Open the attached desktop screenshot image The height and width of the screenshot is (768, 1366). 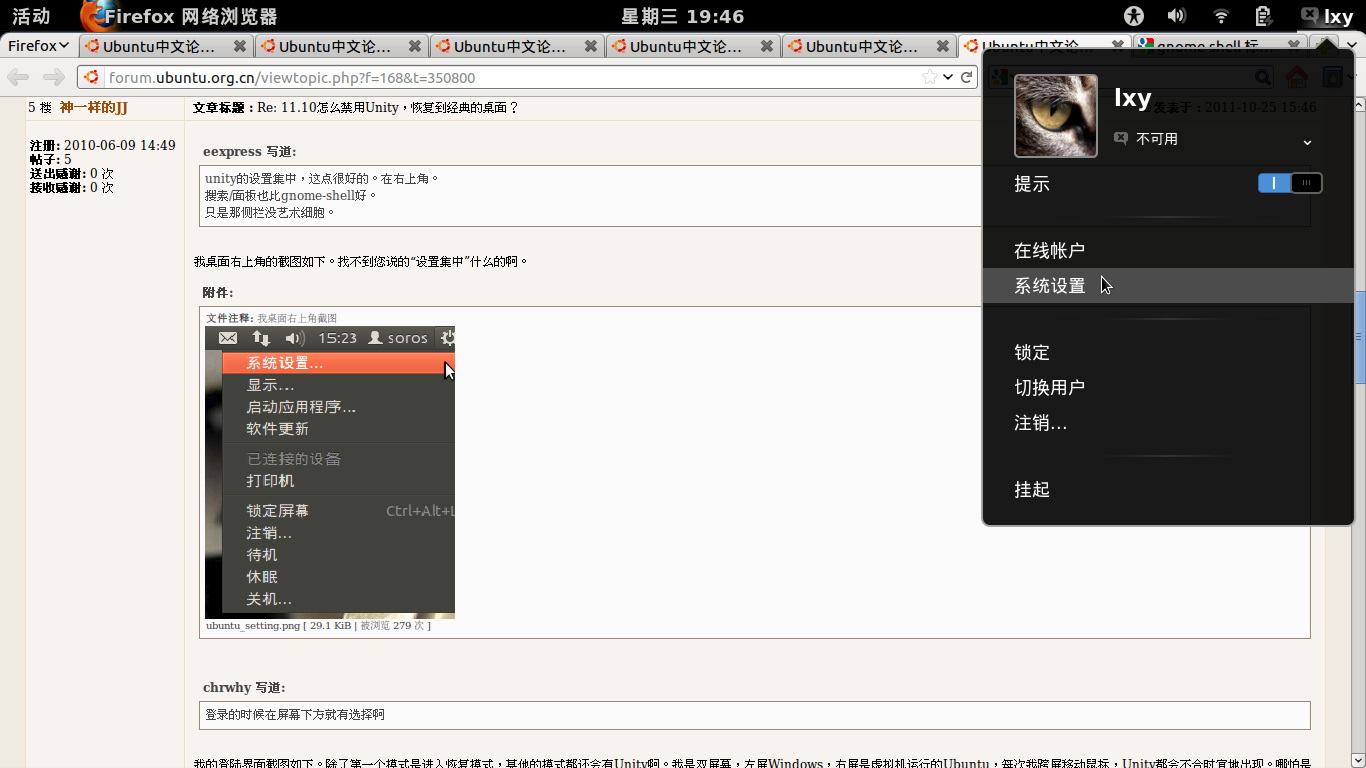click(330, 472)
